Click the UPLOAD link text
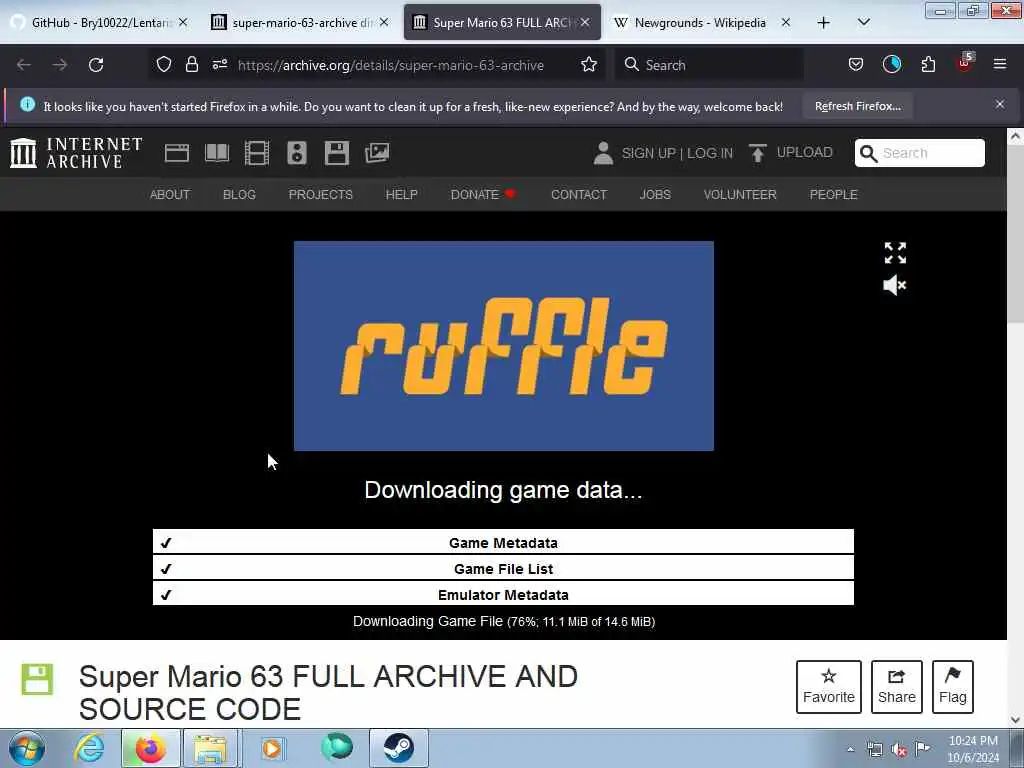This screenshot has width=1024, height=768. click(x=805, y=152)
